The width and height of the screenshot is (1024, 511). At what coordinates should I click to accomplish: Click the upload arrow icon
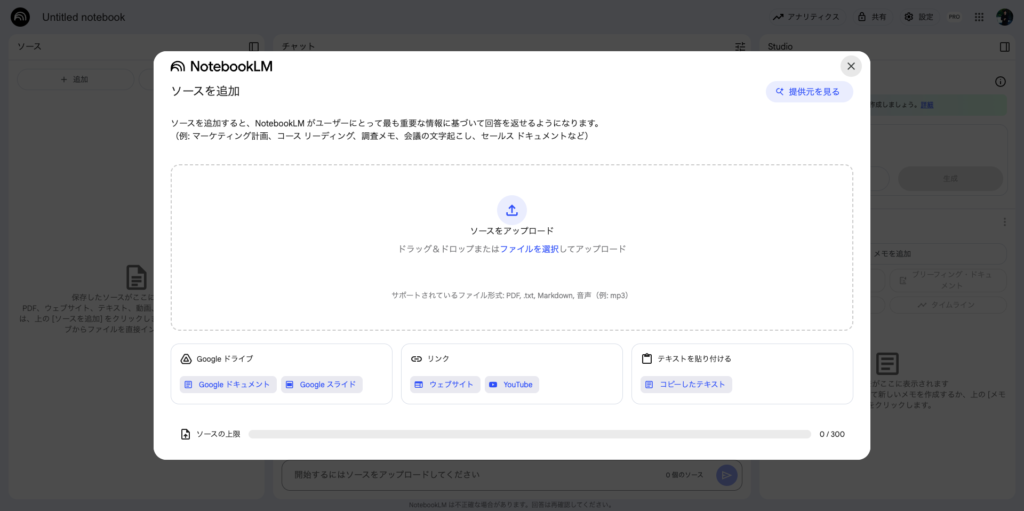pyautogui.click(x=512, y=210)
